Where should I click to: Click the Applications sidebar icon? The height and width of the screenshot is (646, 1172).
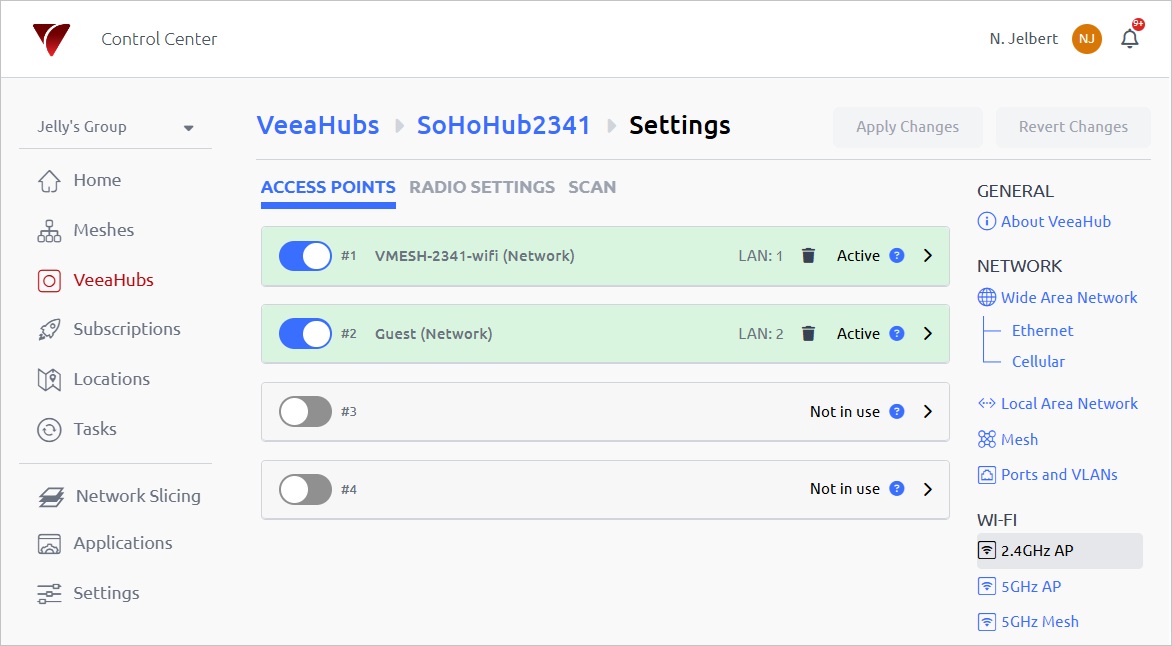pyautogui.click(x=49, y=544)
